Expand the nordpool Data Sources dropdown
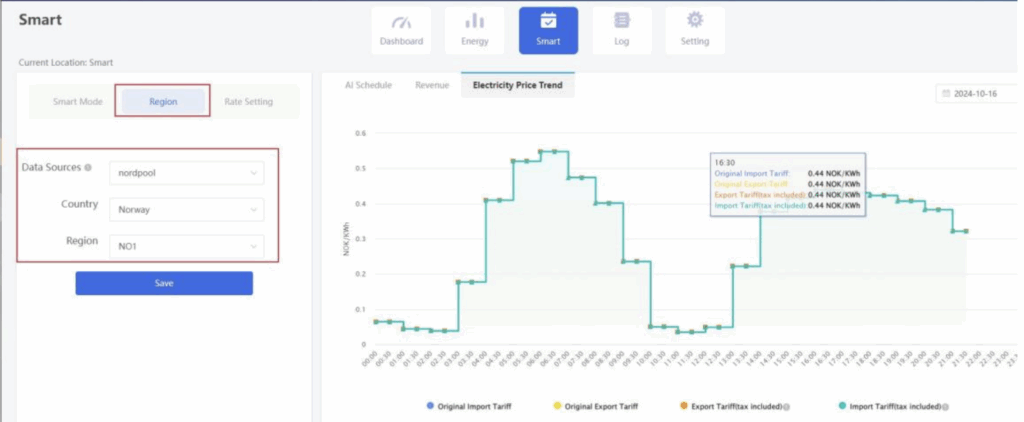The width and height of the screenshot is (1024, 422). click(186, 173)
